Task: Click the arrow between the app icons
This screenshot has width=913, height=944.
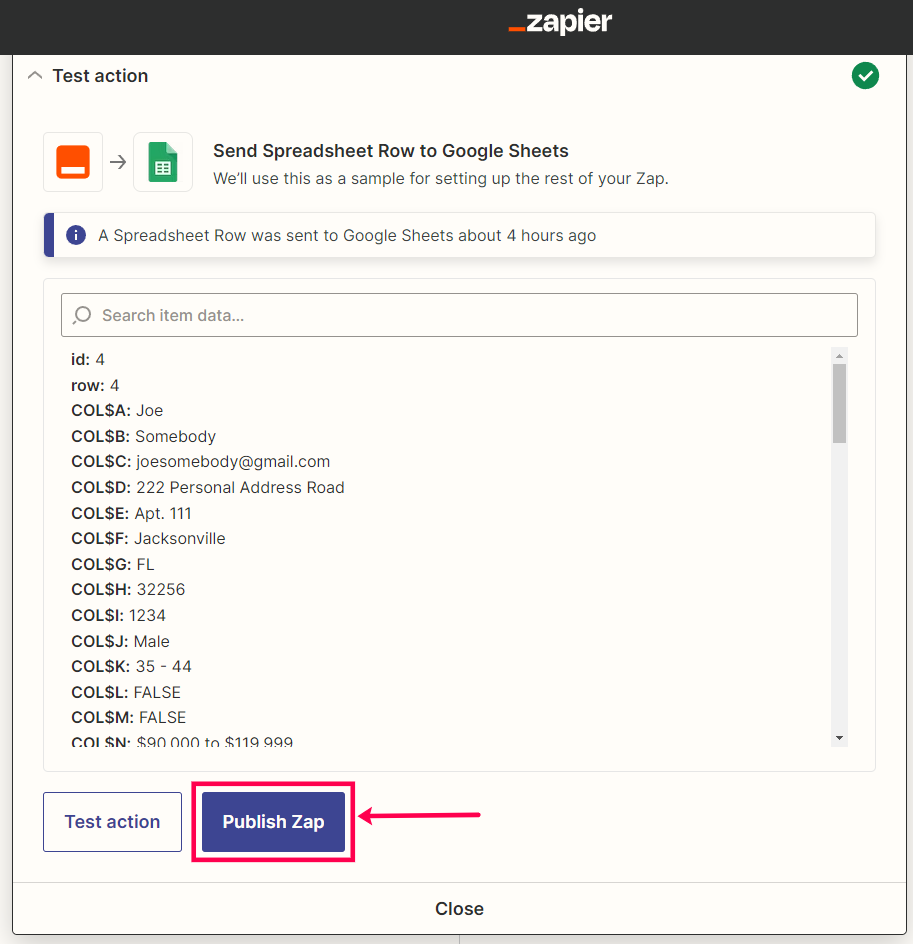Action: pyautogui.click(x=118, y=162)
